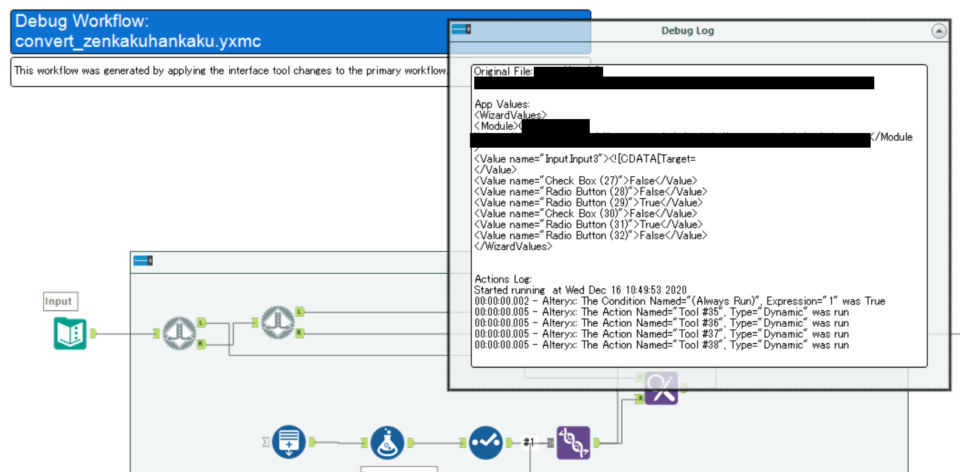This screenshot has height=472, width=960.
Task: Select the Detour tool fed by L output
Action: 278,323
